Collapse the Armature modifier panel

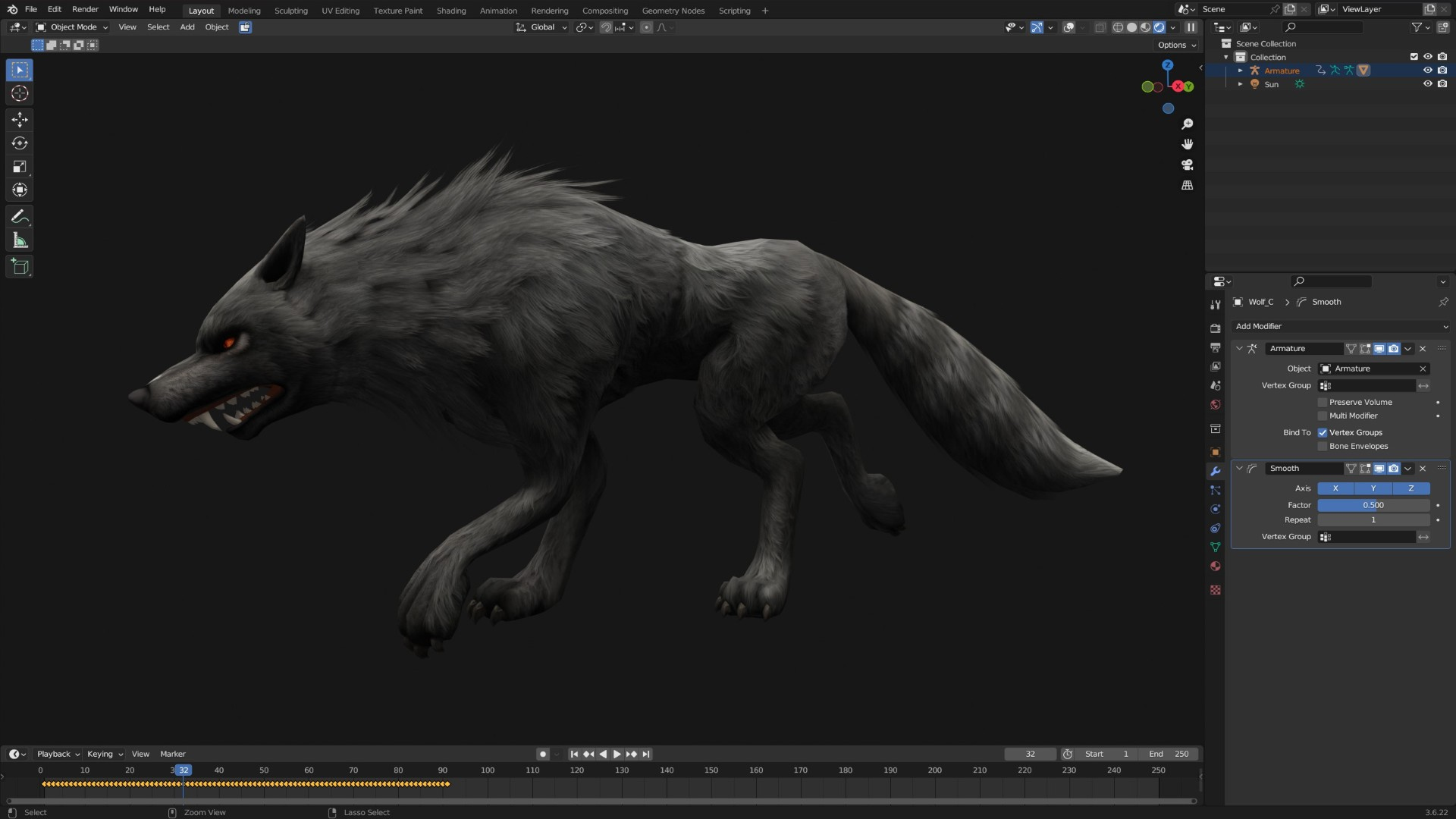coord(1239,349)
